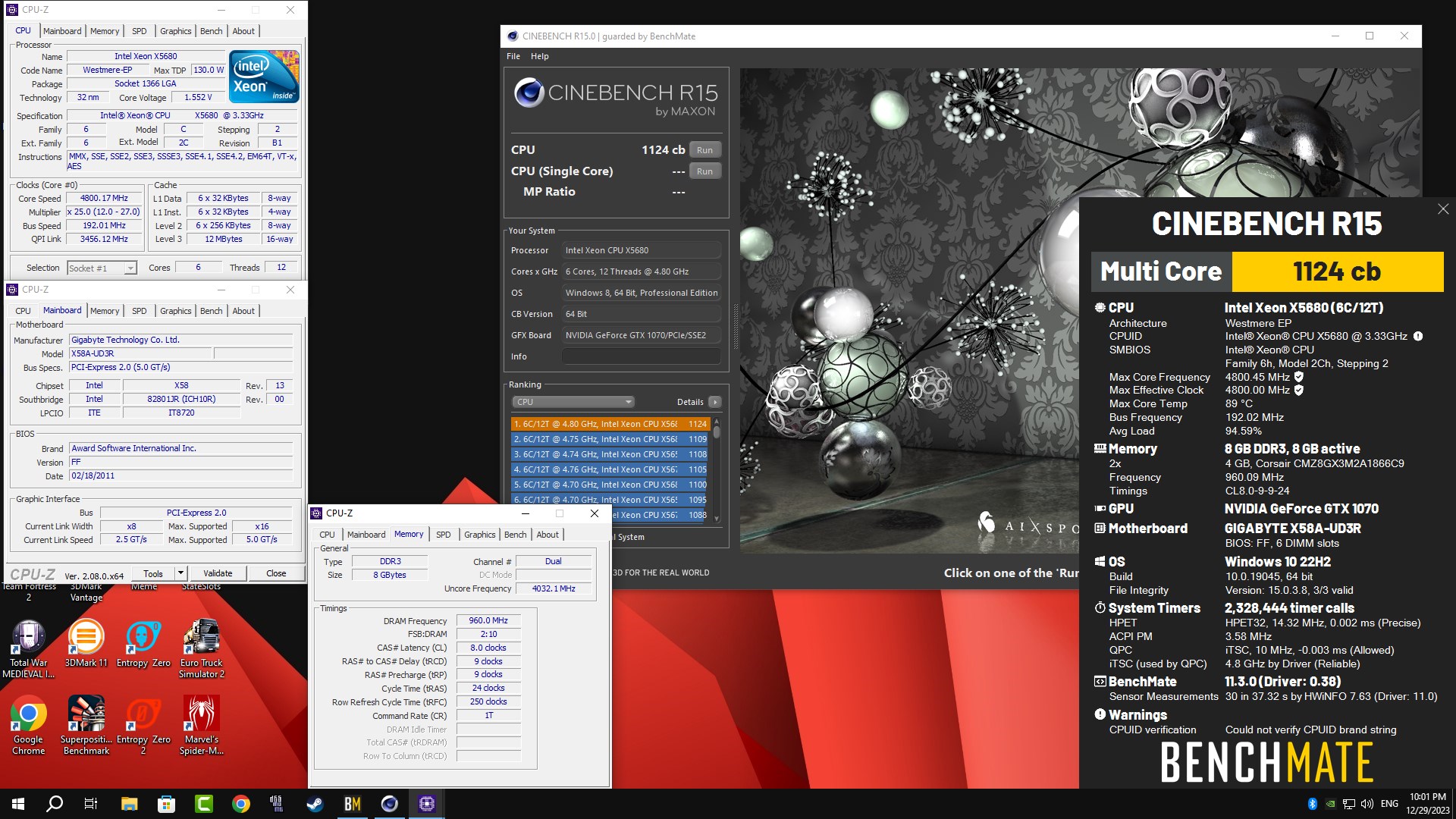Screen dimensions: 1456x819
Task: Open the Windows Start menu
Action: tap(18, 804)
